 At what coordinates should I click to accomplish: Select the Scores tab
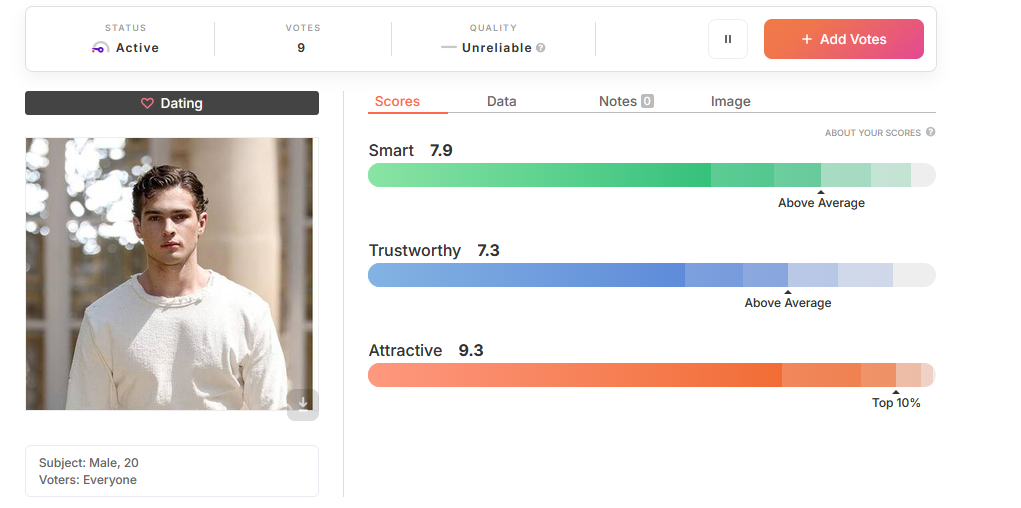click(x=397, y=102)
